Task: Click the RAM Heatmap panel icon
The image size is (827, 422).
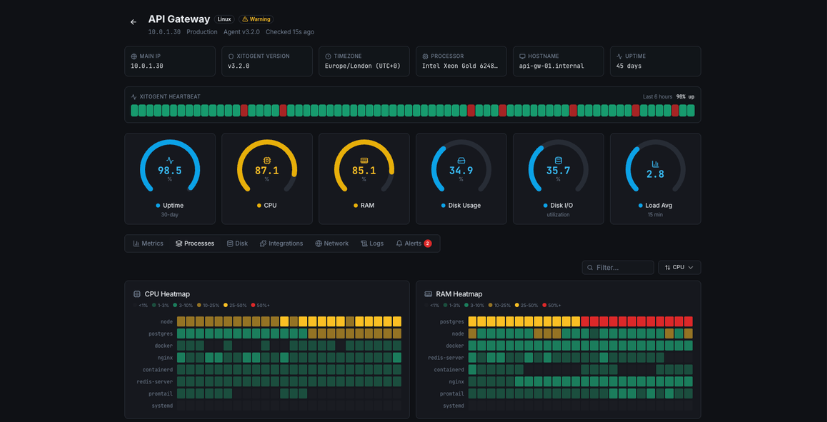Action: click(428, 294)
